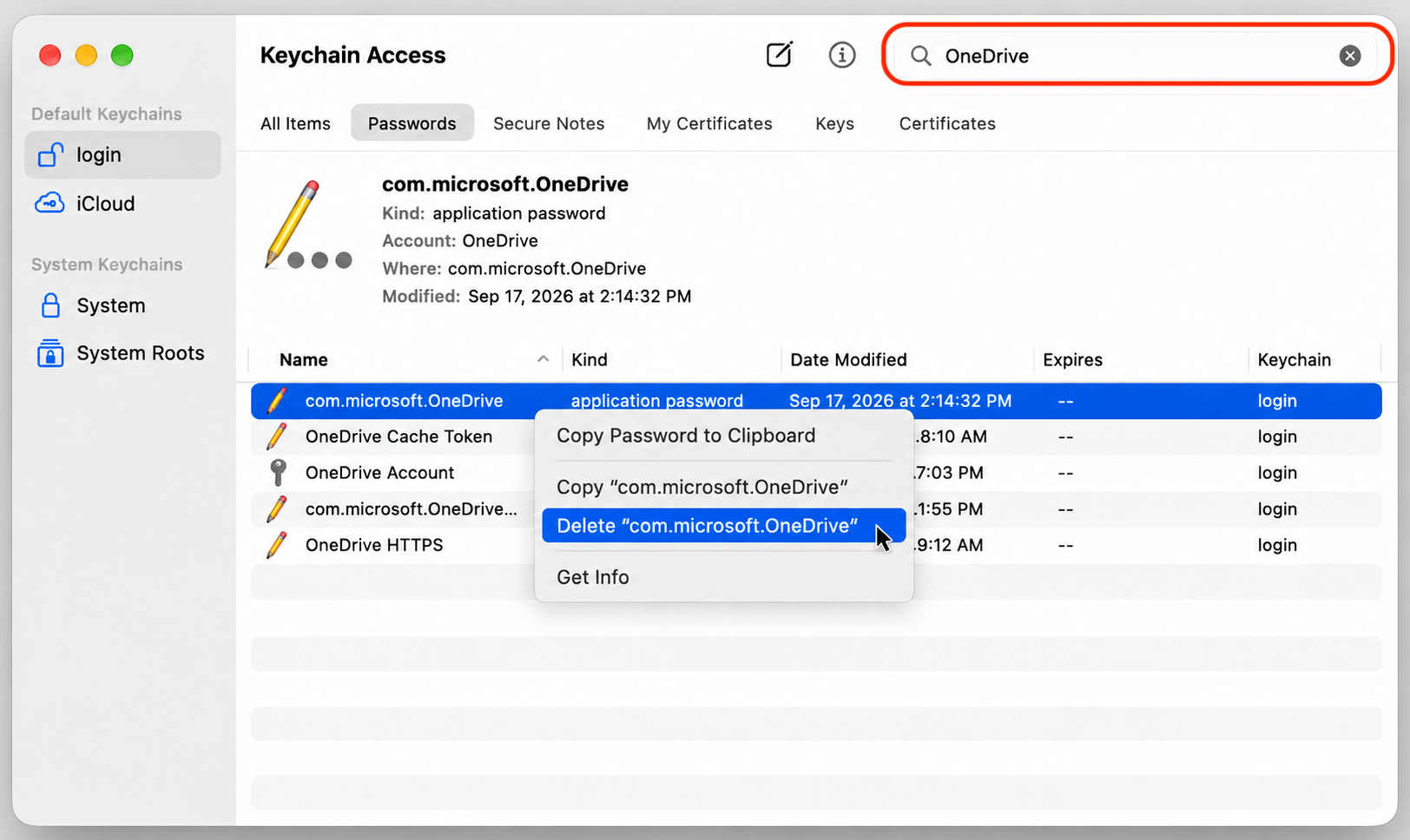Screen dimensions: 1410x840
Task: Switch to the Secure Notes tab
Action: pyautogui.click(x=549, y=123)
